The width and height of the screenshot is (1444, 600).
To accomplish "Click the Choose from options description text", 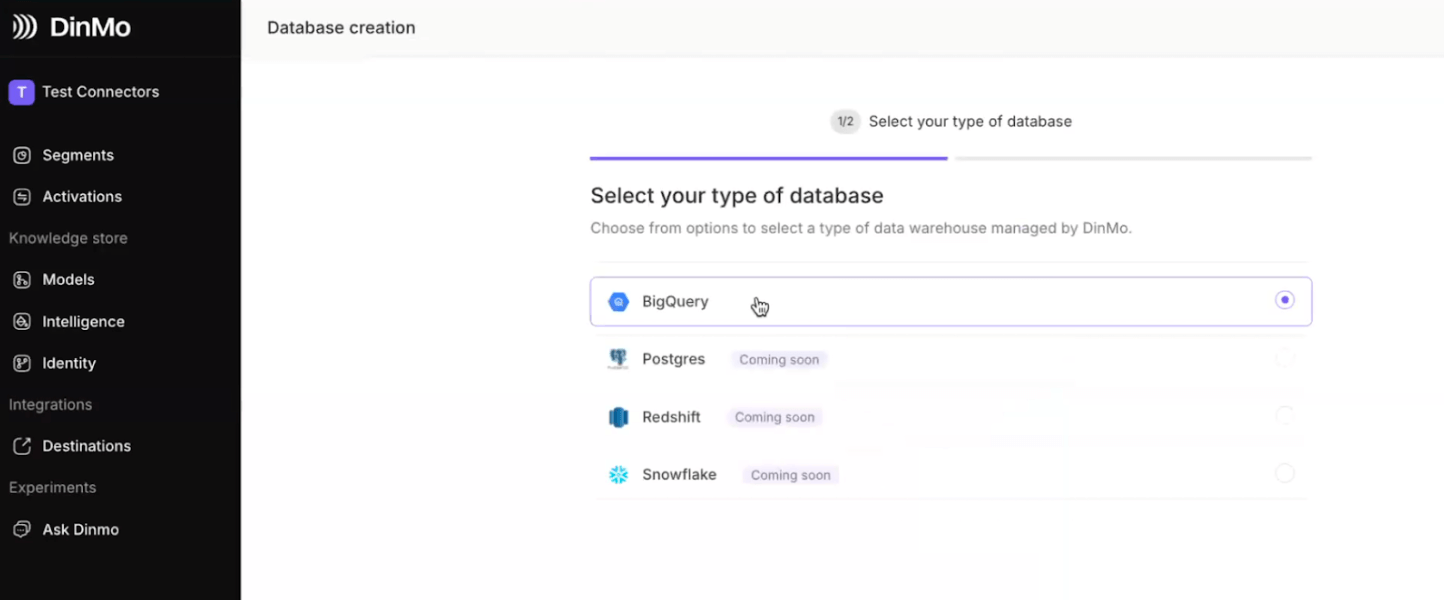I will (x=861, y=228).
